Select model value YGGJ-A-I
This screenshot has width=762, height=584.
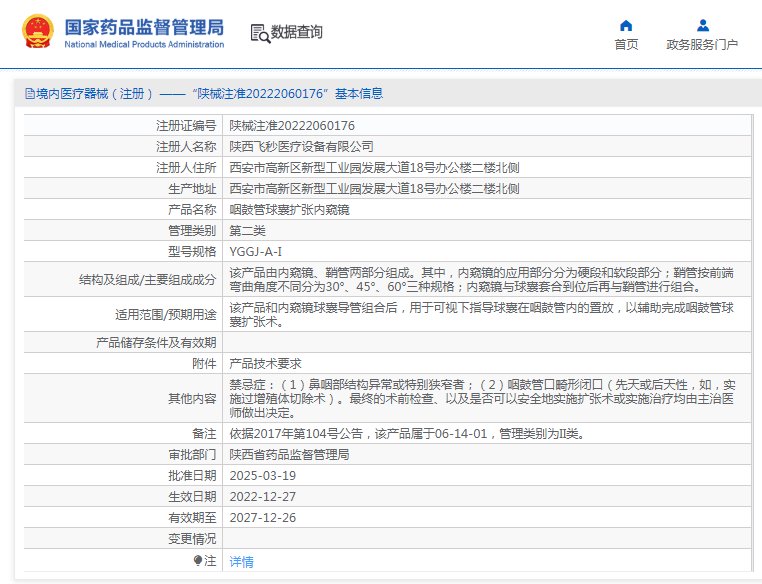(x=256, y=252)
